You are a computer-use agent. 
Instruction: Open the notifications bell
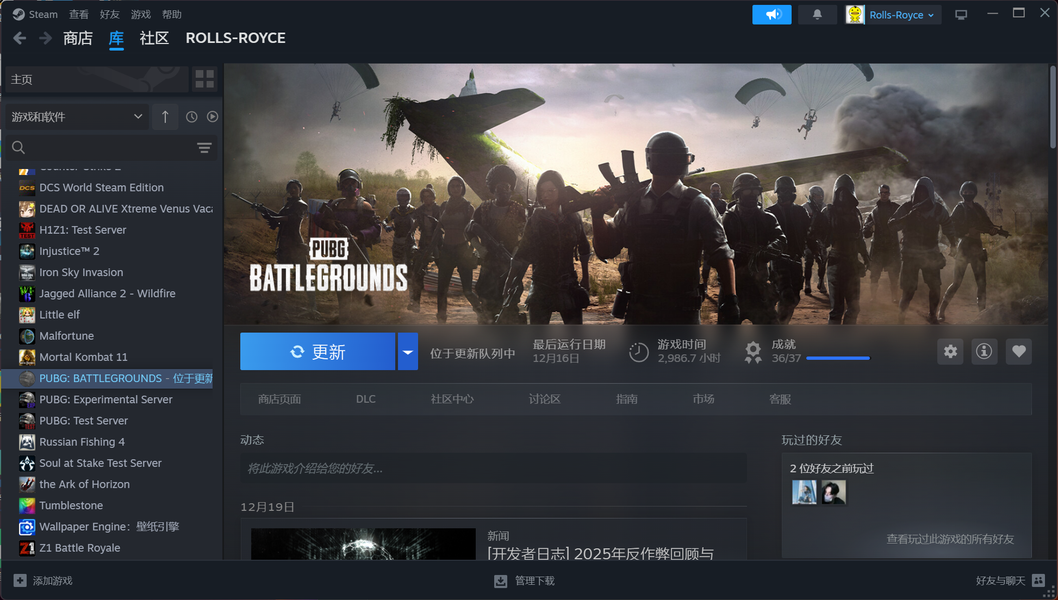(x=817, y=14)
